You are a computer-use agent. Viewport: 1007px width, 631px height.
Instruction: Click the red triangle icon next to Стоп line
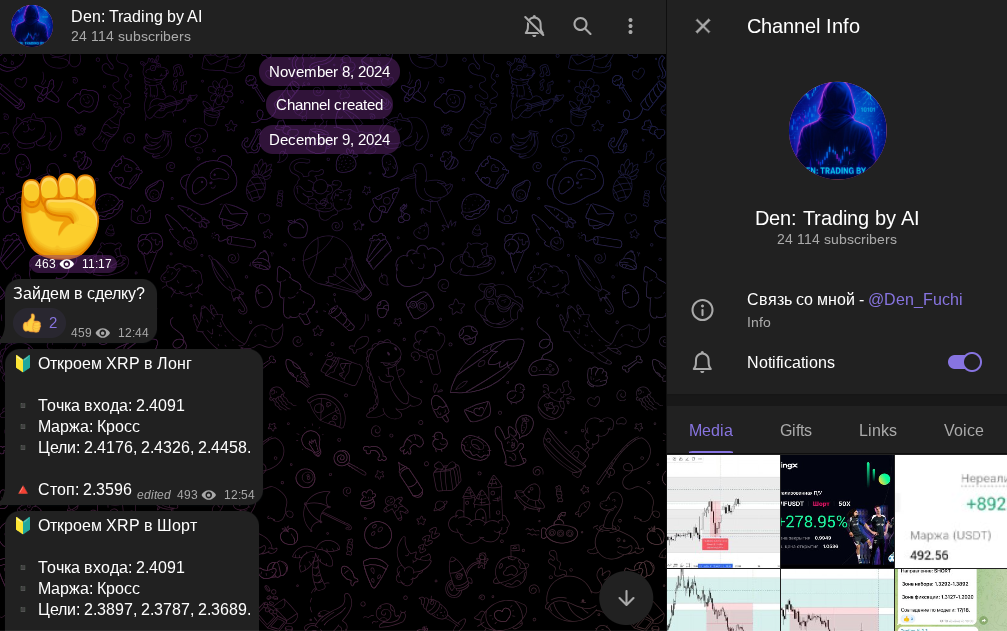23,489
